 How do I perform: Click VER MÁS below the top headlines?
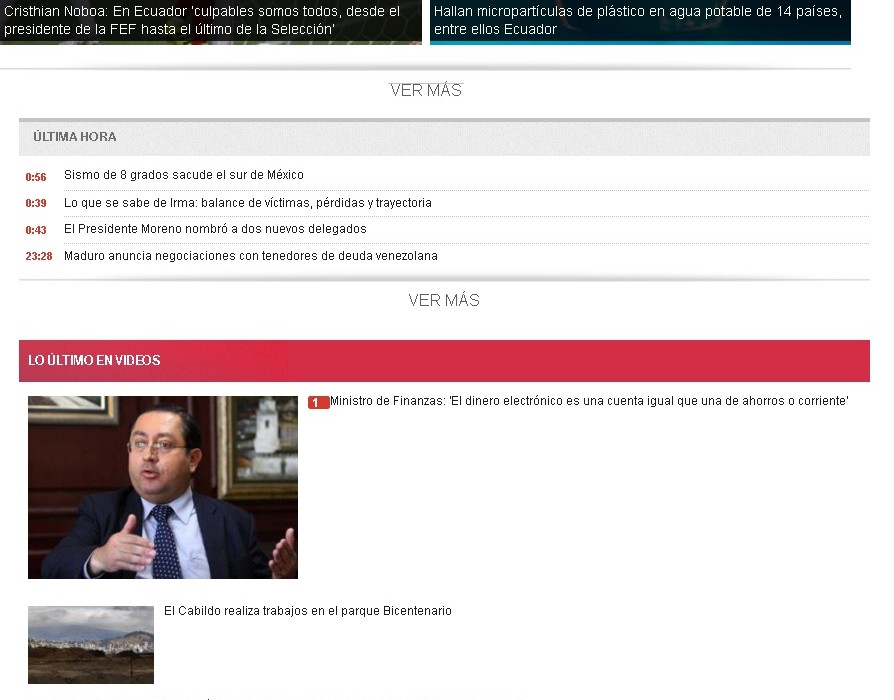click(426, 90)
